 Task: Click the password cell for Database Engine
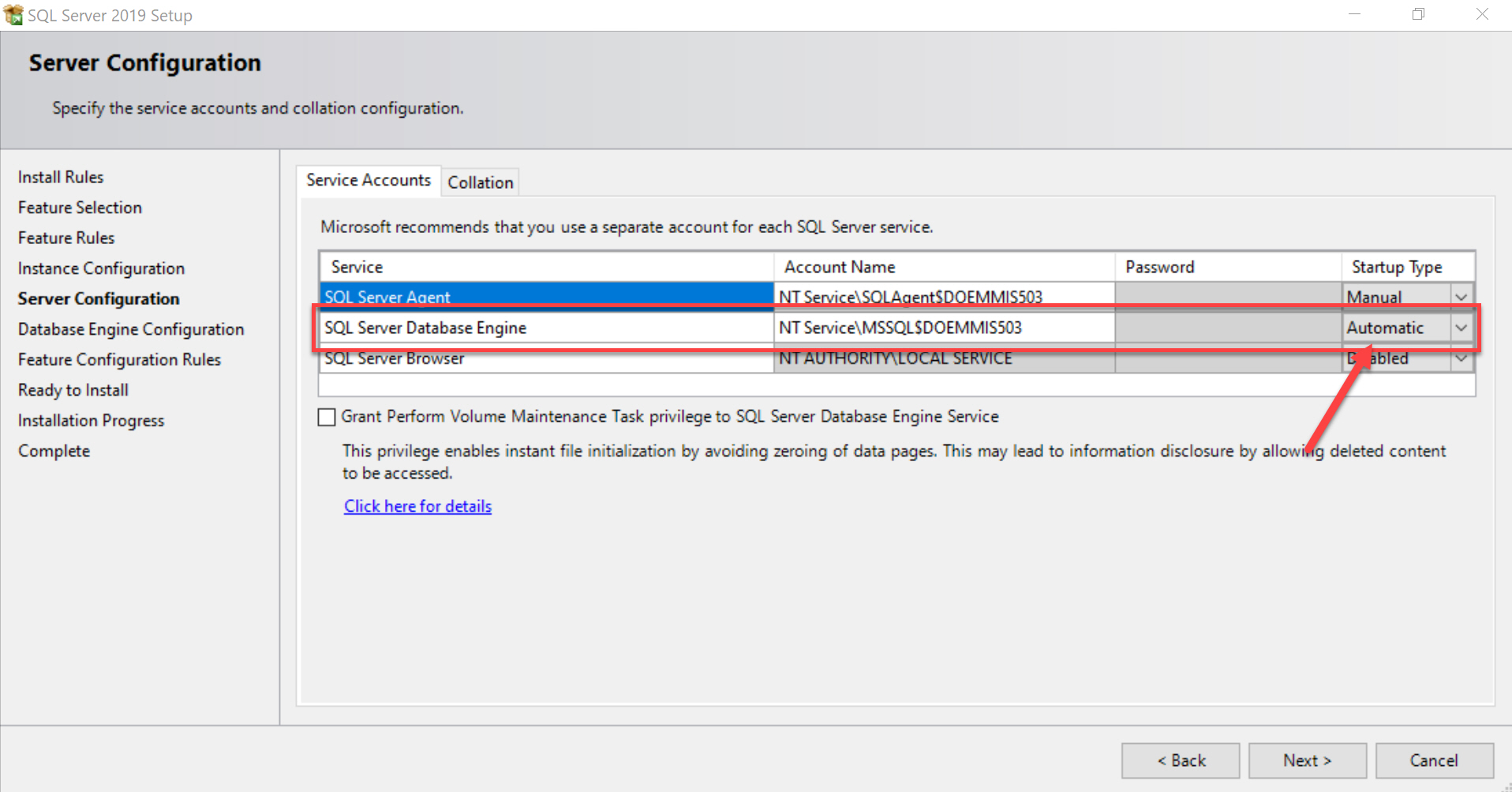coord(1229,328)
